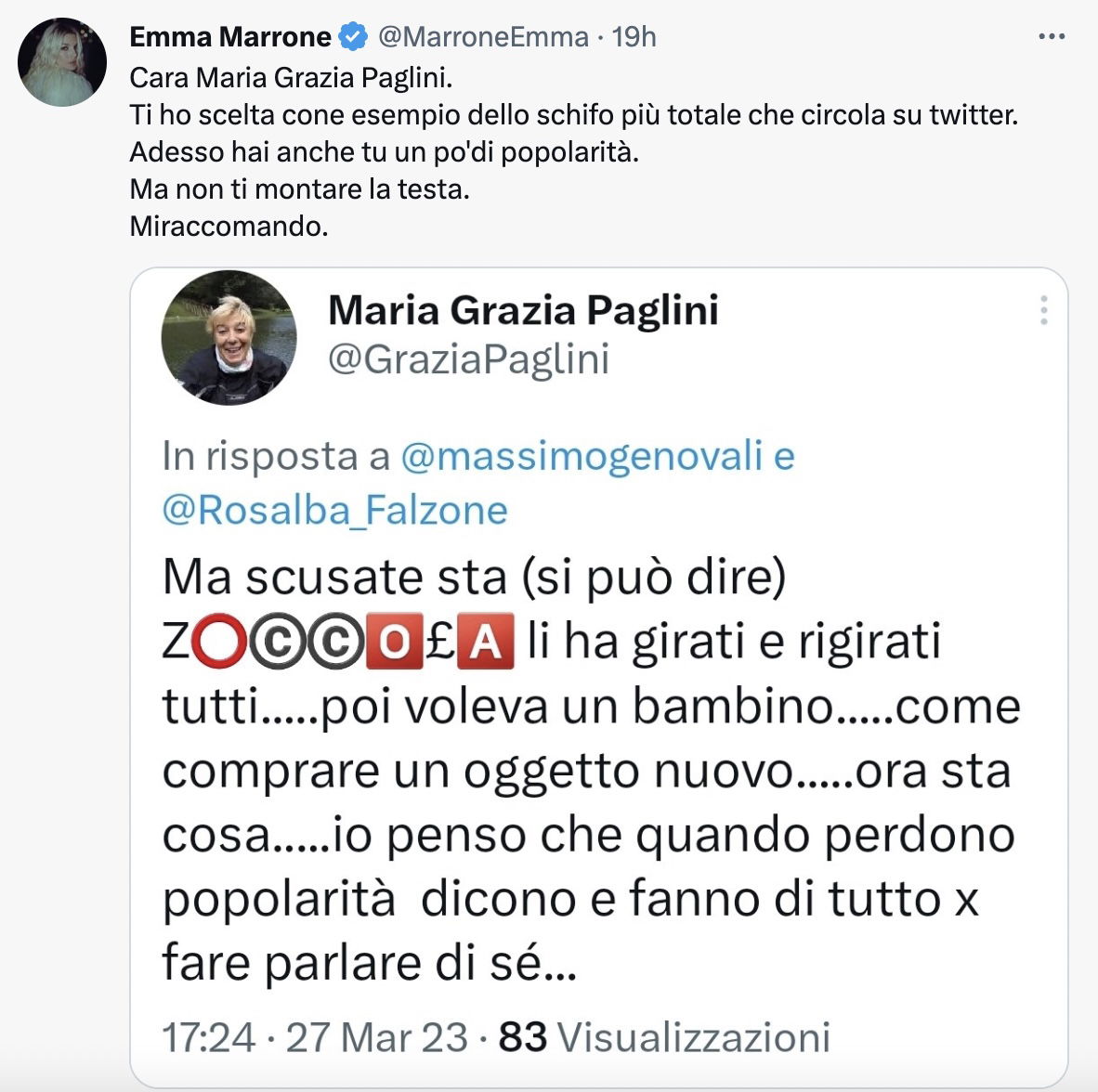Image resolution: width=1098 pixels, height=1092 pixels.
Task: Click the @GraziaPaglini handle
Action: [468, 359]
